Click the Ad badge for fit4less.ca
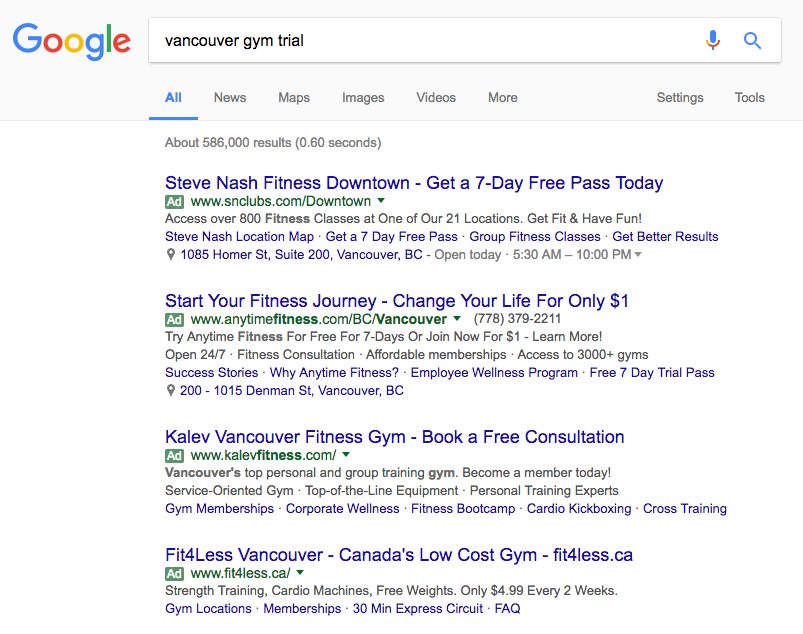 tap(174, 574)
